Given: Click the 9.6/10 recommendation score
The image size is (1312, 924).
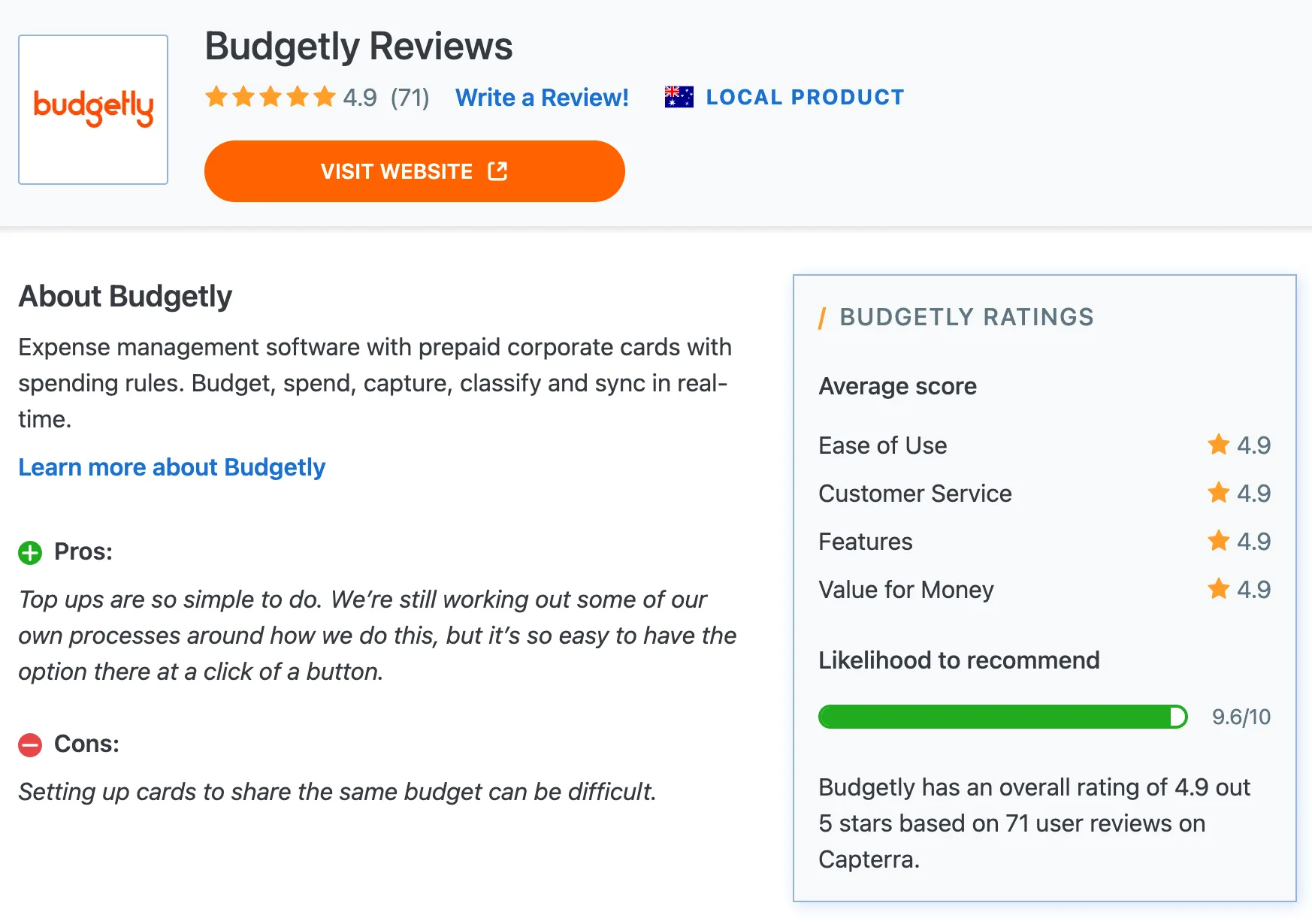Looking at the screenshot, I should 1241,717.
